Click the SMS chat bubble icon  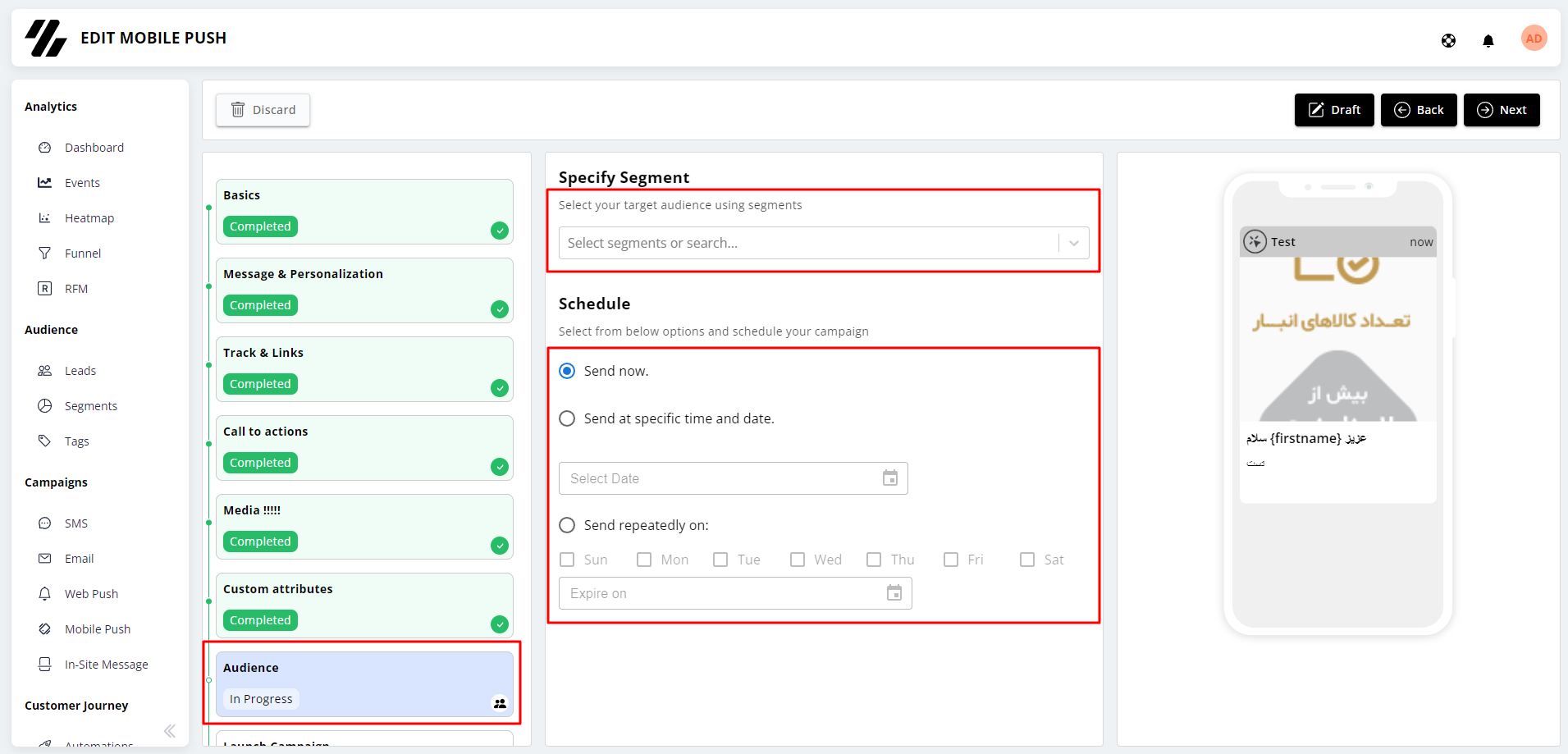coord(45,523)
